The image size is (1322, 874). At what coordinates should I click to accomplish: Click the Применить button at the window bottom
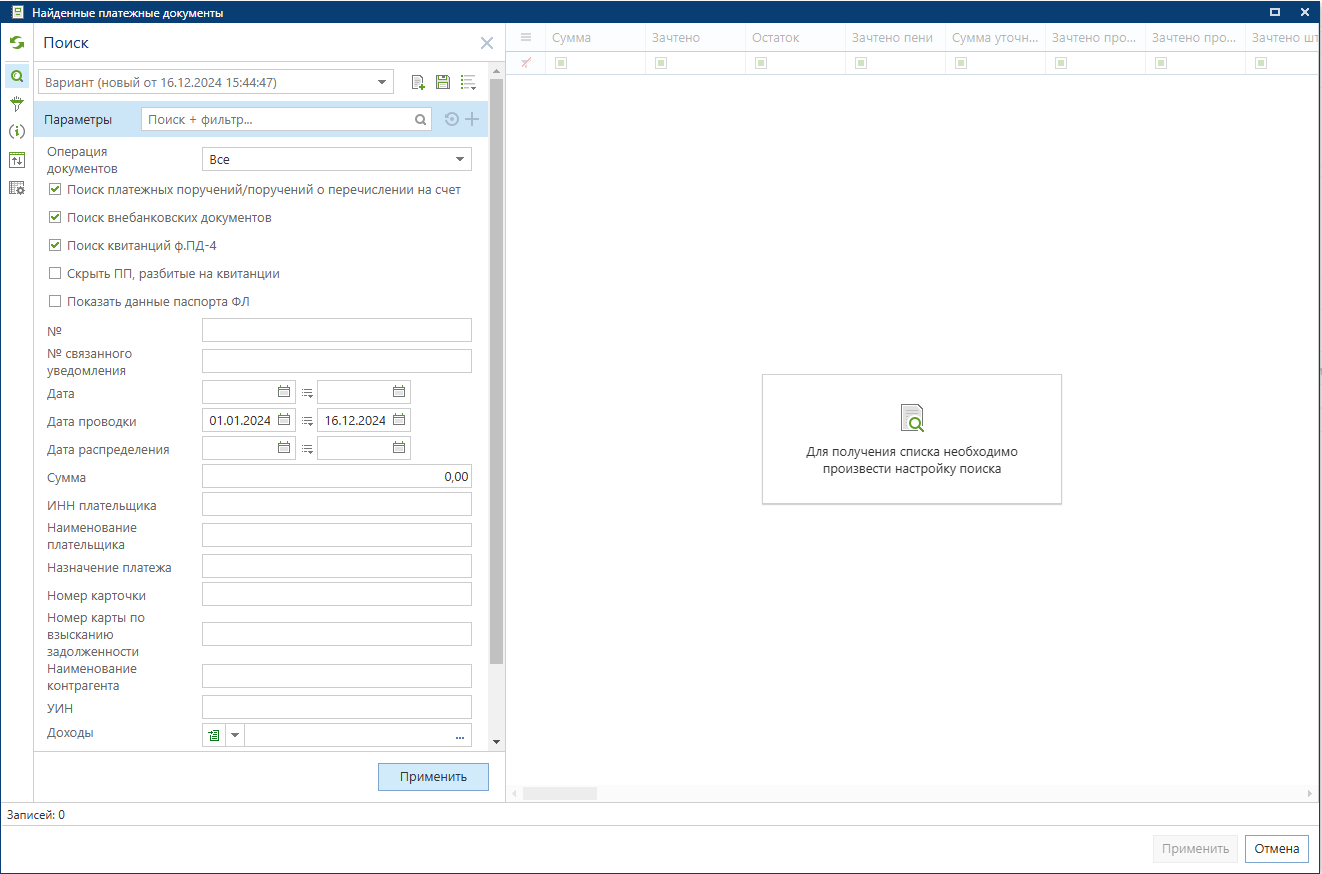click(1195, 849)
